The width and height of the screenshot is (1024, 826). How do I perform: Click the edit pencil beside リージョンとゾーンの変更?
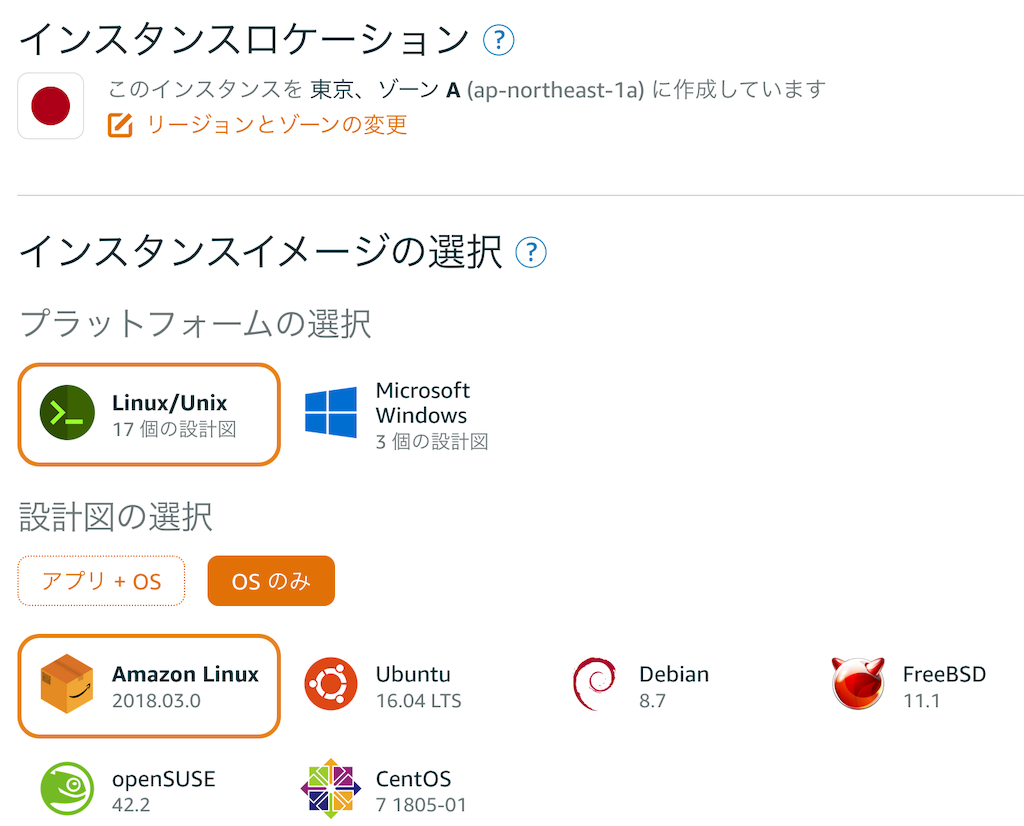coord(120,127)
